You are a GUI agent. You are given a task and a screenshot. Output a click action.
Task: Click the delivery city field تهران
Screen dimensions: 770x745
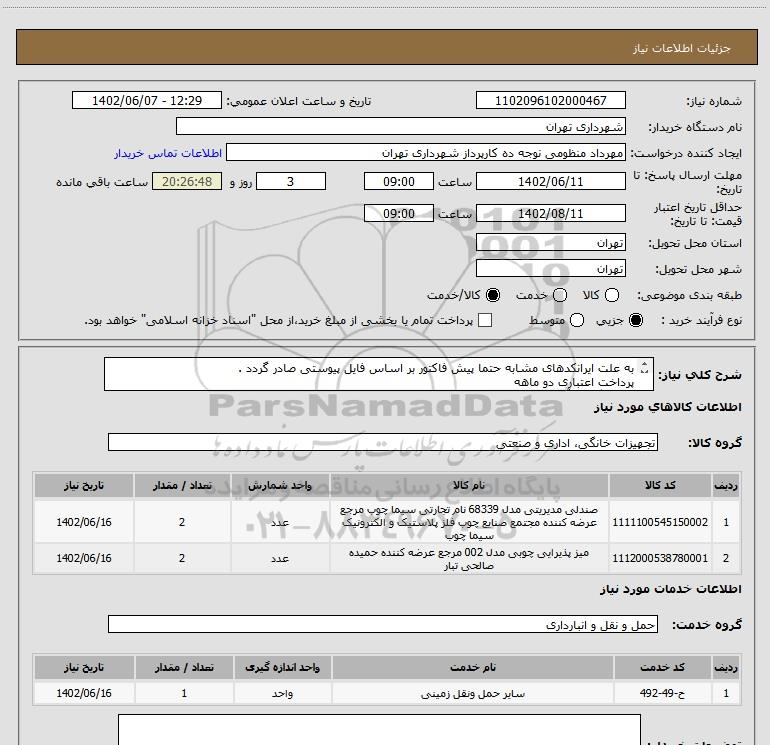coord(550,269)
